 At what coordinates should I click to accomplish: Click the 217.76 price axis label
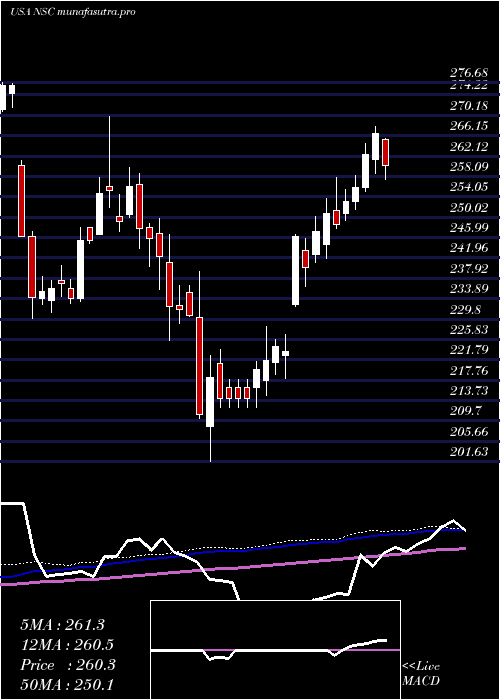tap(468, 370)
